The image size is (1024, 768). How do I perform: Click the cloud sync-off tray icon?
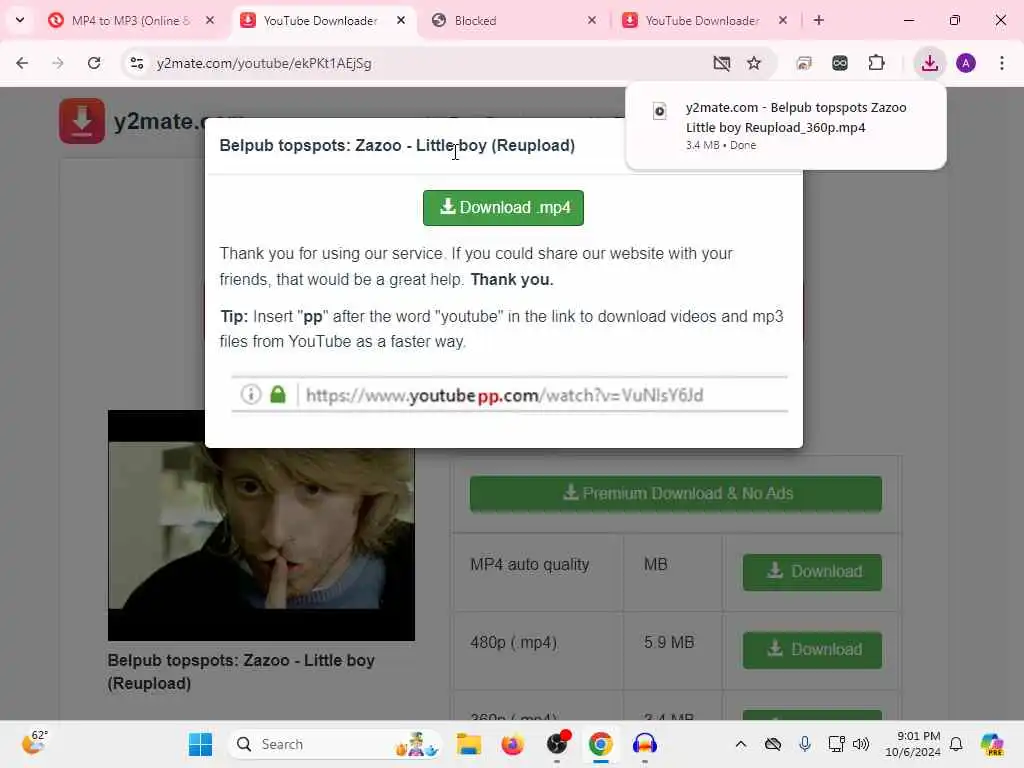point(773,744)
